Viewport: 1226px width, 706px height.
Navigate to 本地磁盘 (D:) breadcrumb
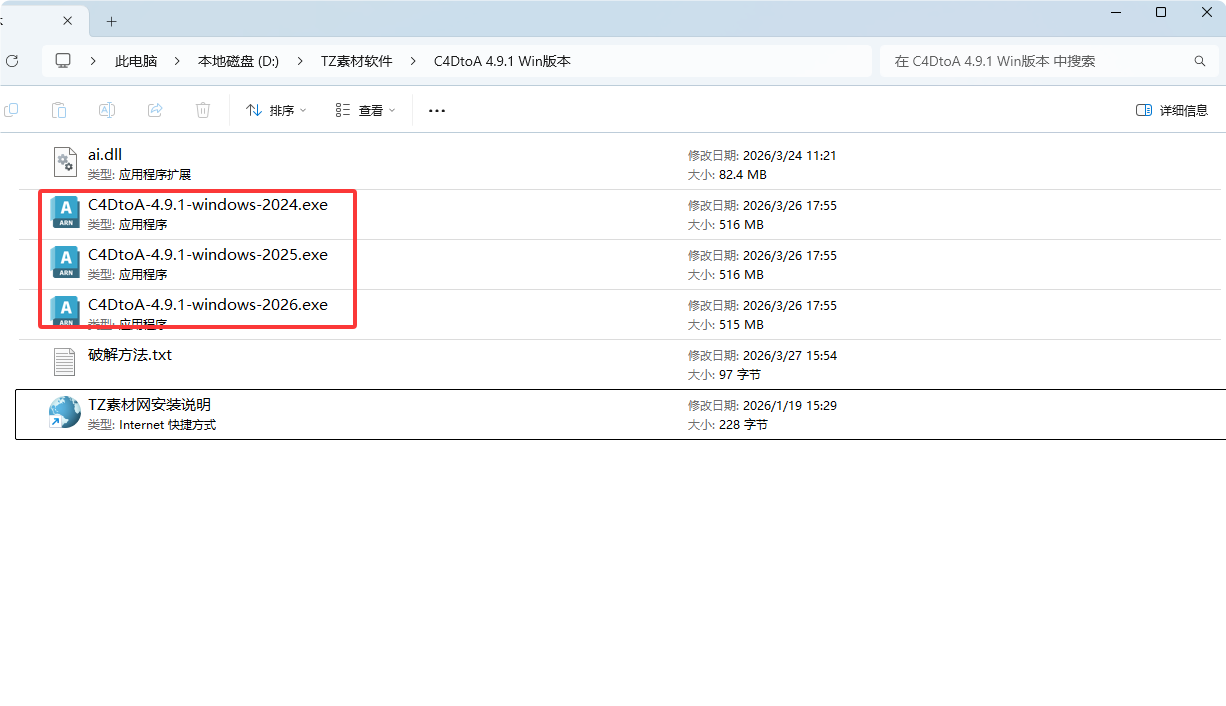(x=238, y=61)
